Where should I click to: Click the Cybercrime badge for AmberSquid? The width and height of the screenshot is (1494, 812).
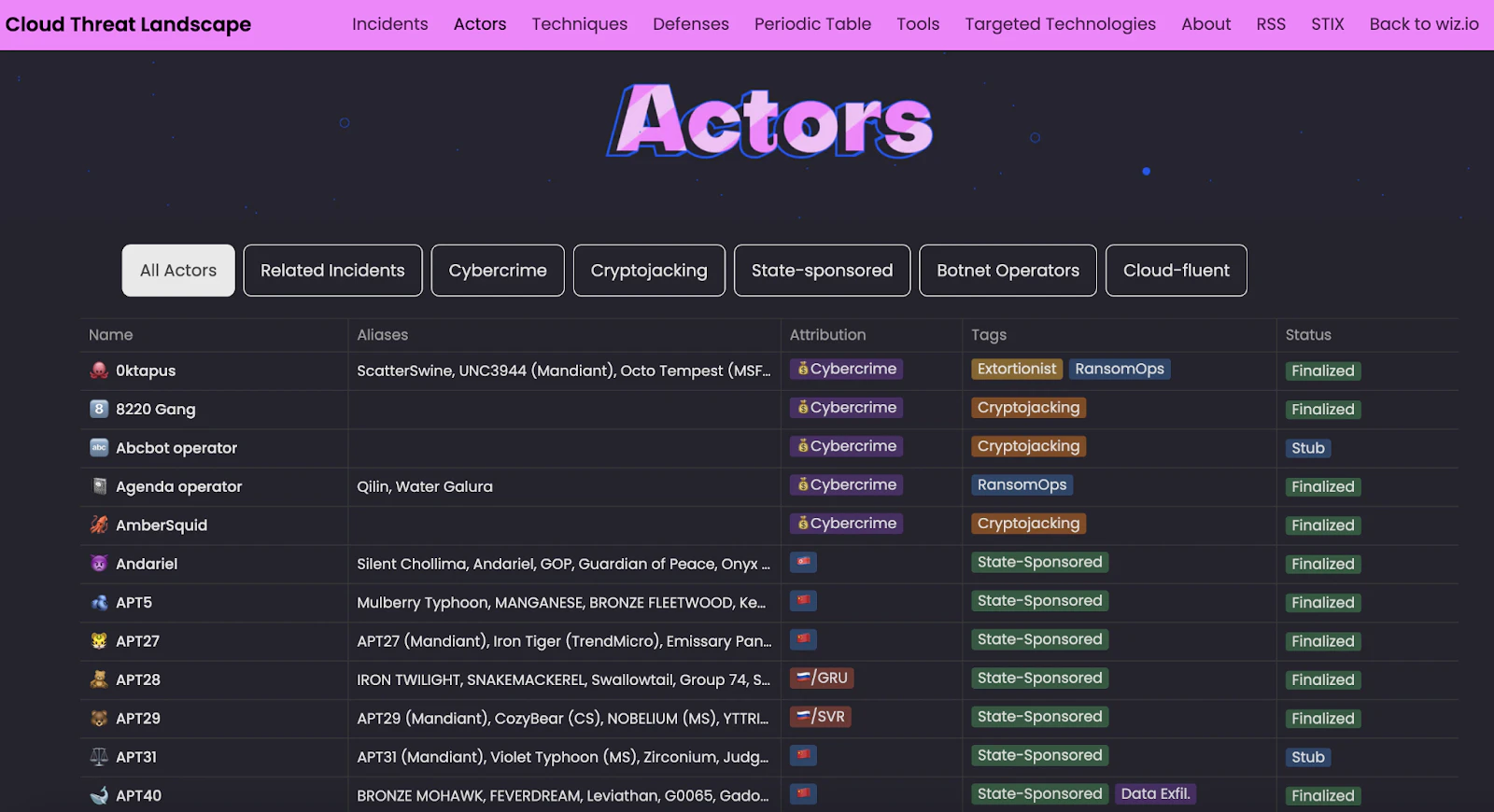click(847, 524)
